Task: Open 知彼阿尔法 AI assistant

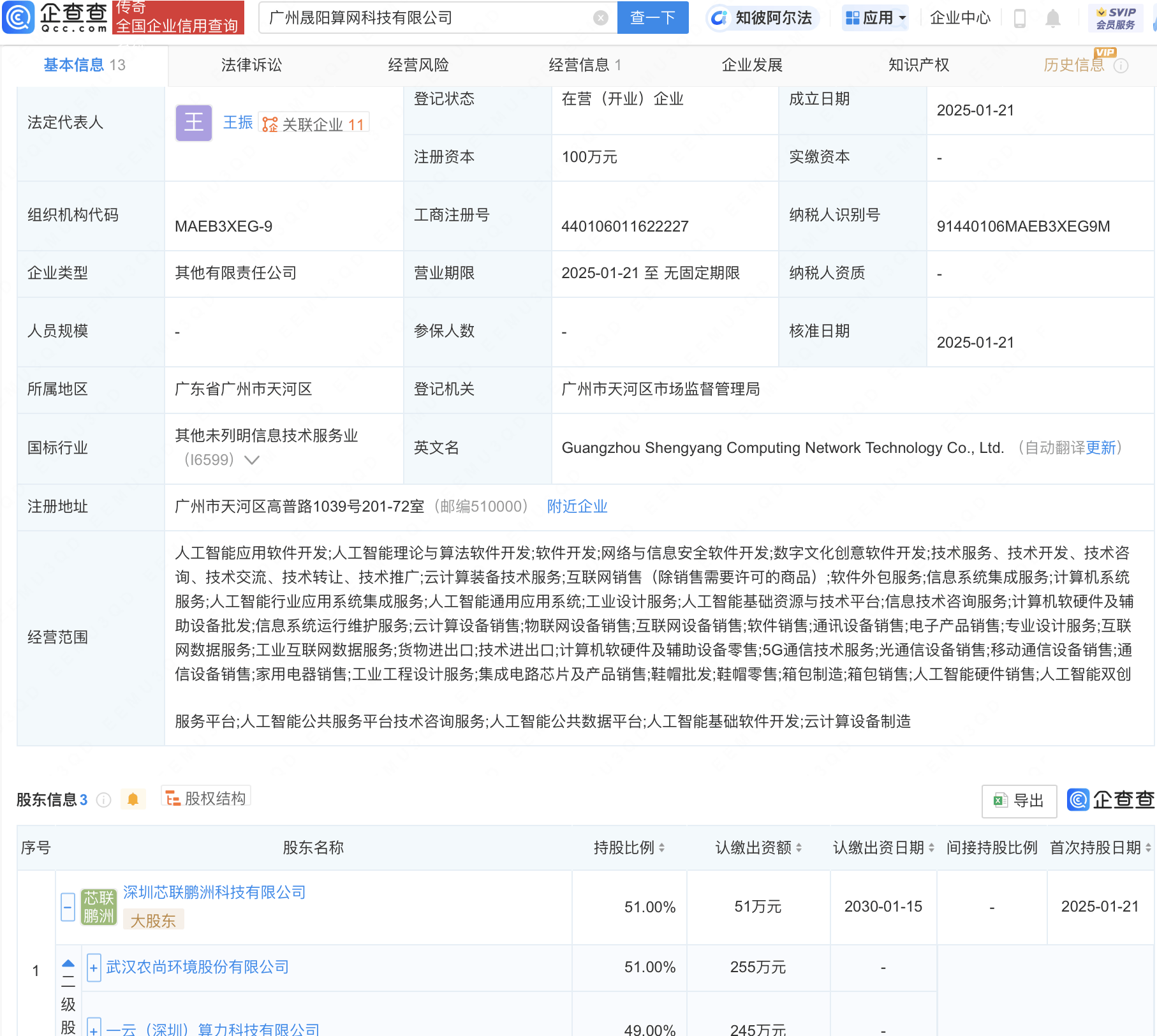Action: pos(763,18)
